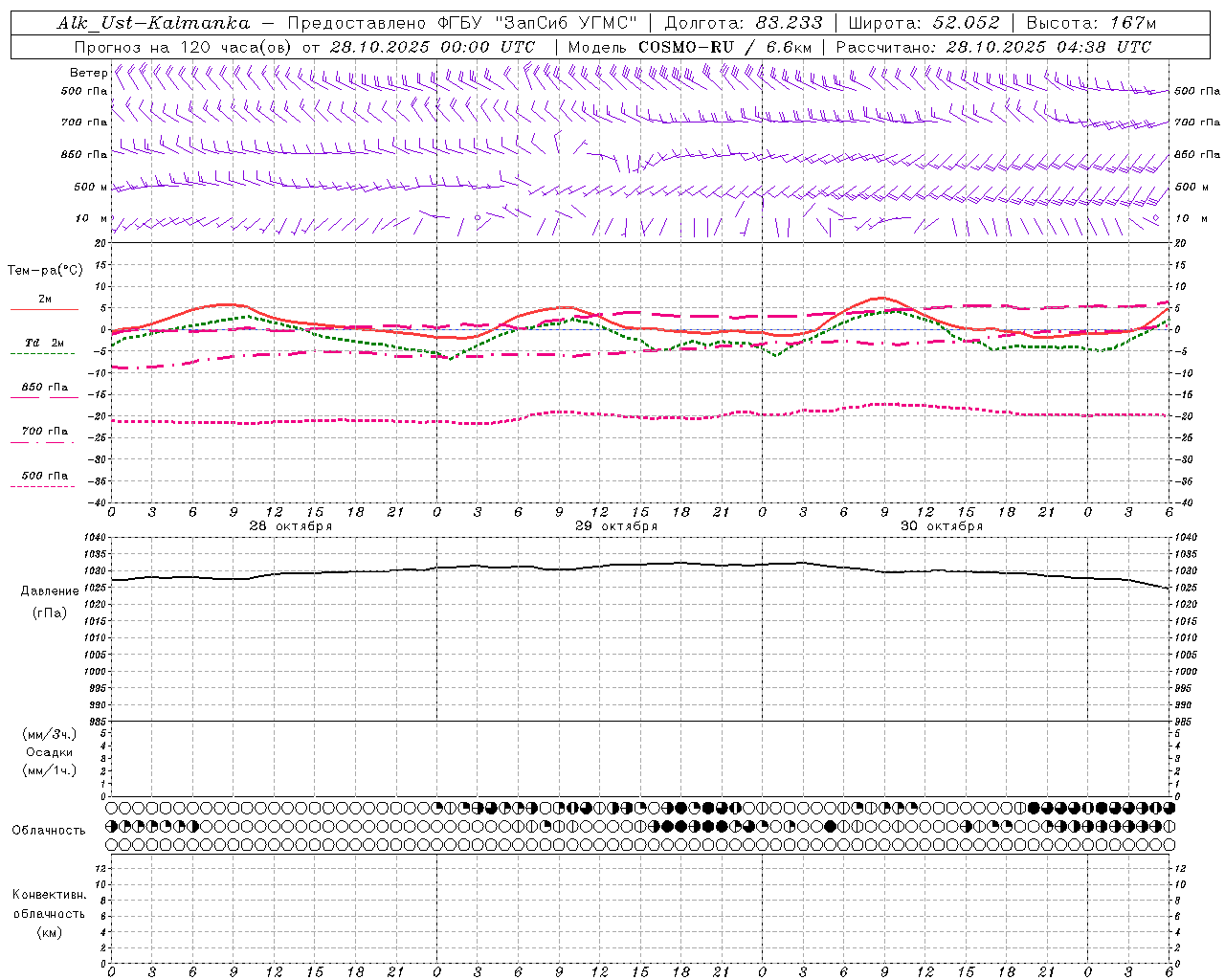The height and width of the screenshot is (980, 1225).
Task: Click the Широта: 52.052 header field
Action: (924, 23)
